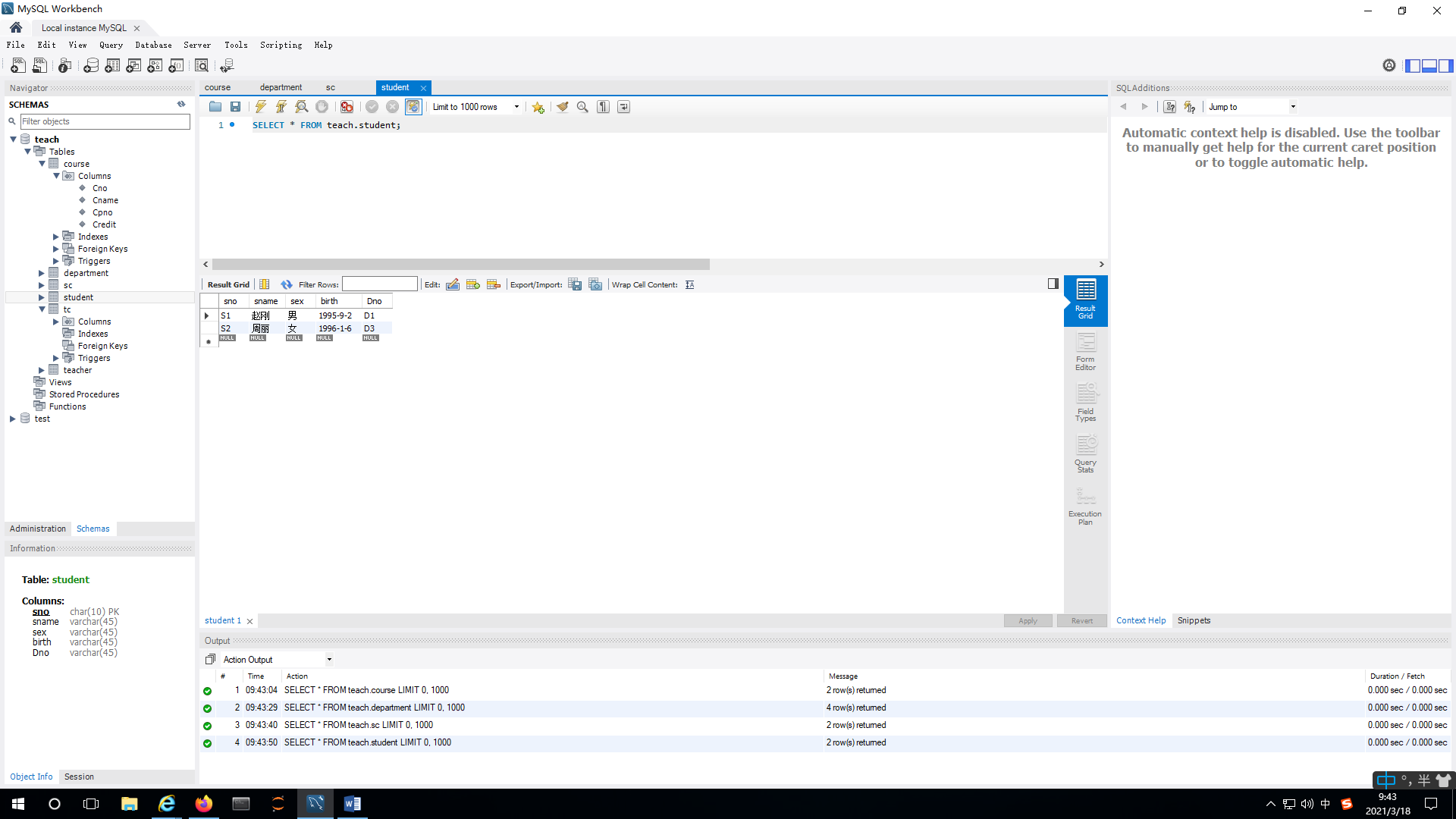This screenshot has height=819, width=1456.
Task: Open a new SQL tab from main toolbar
Action: pyautogui.click(x=18, y=66)
